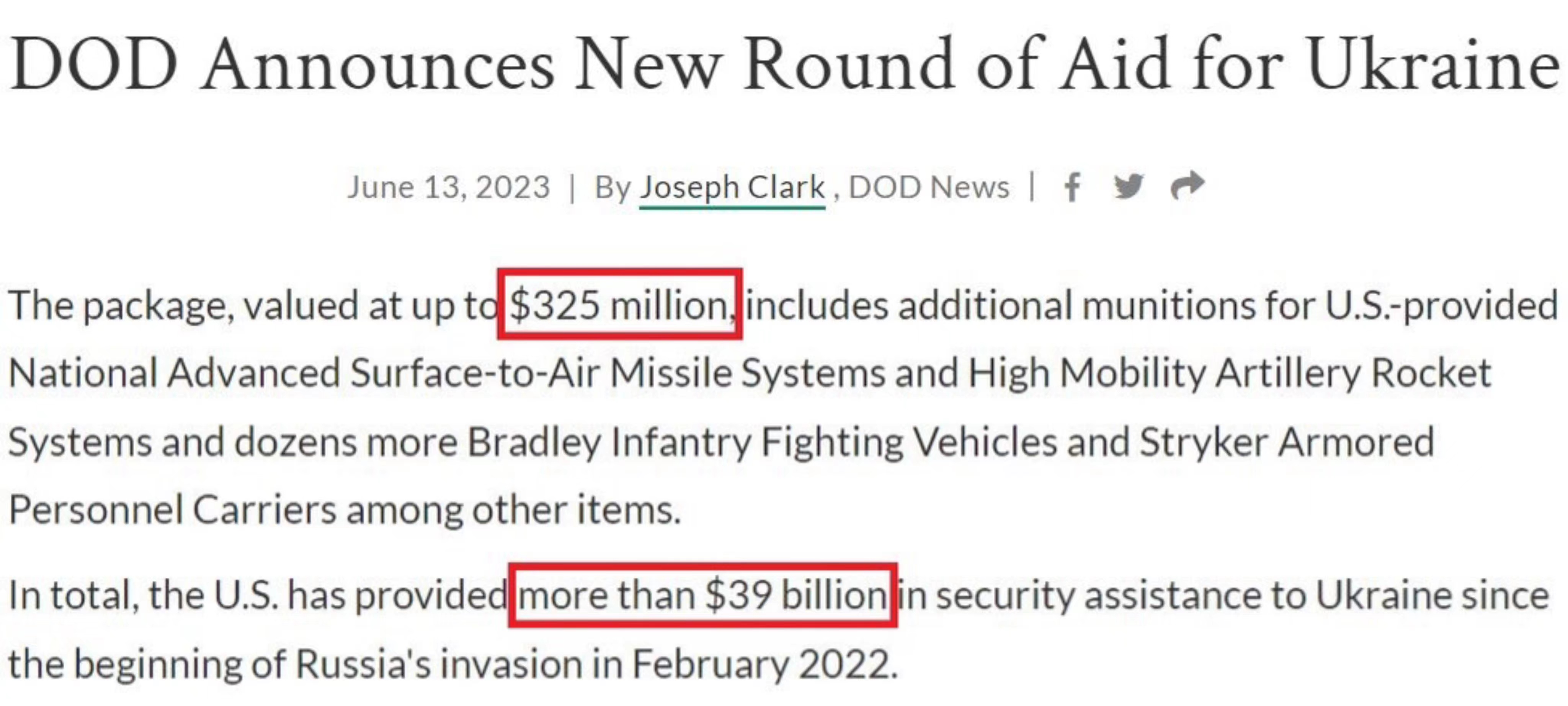Click the Twitter bird share icon
The width and height of the screenshot is (1568, 706).
pos(1129,187)
